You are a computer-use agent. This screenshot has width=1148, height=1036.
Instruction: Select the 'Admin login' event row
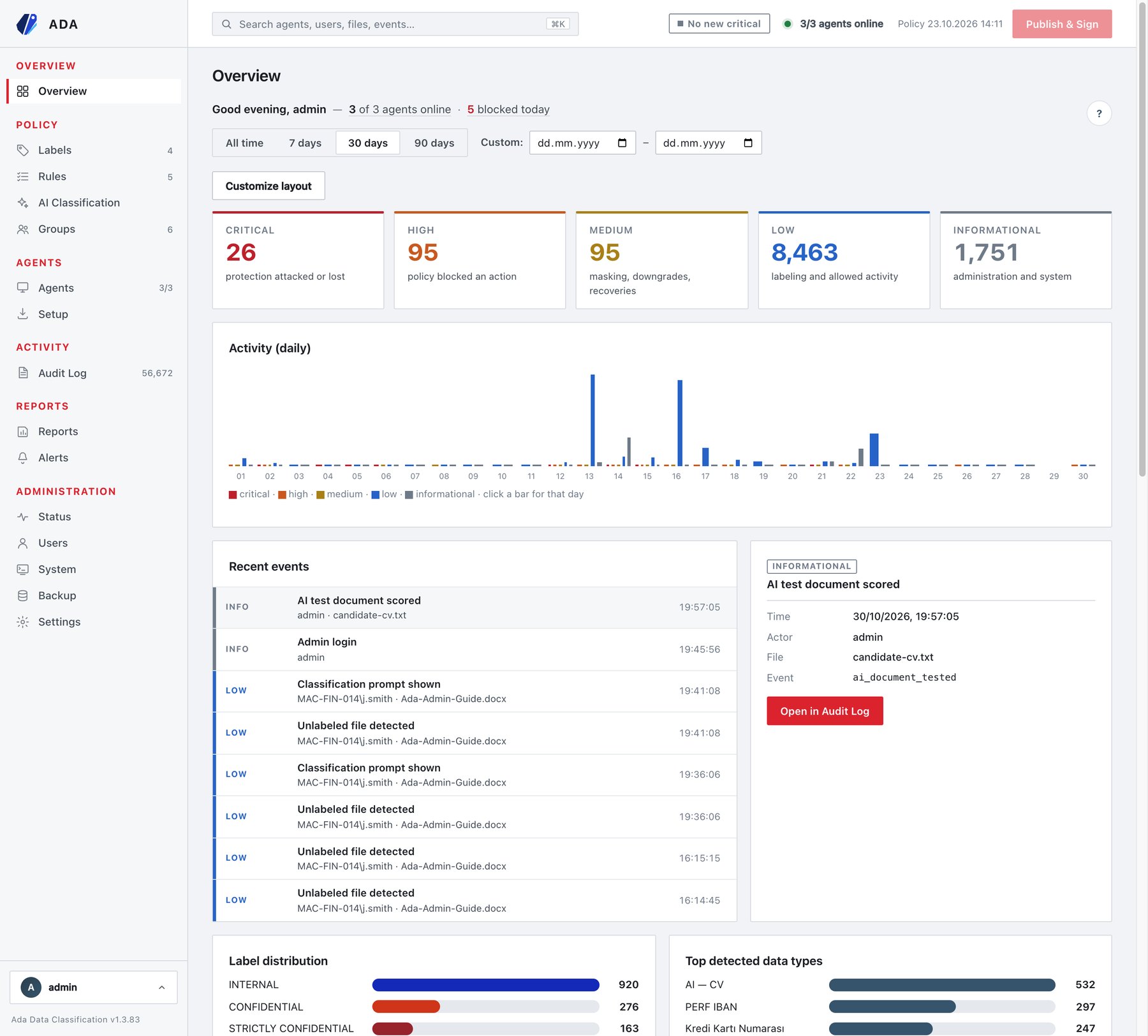coord(475,650)
